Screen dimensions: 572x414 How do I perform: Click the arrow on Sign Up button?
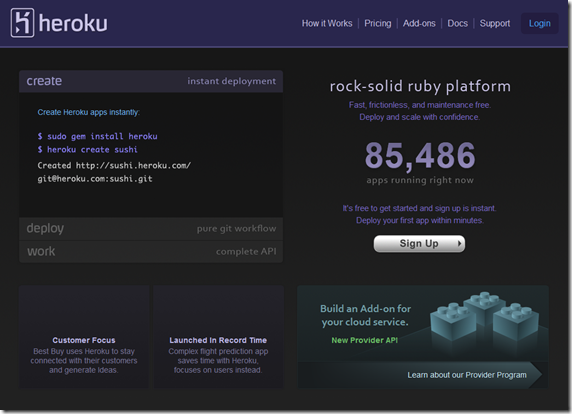(459, 243)
